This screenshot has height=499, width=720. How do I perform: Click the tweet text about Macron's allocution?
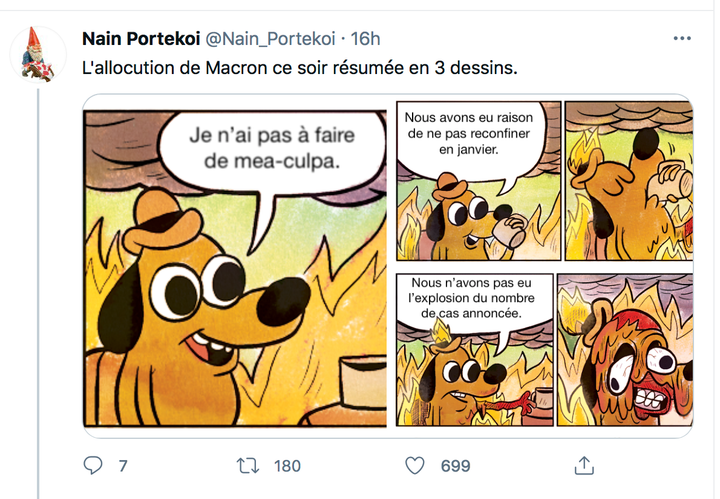click(300, 68)
